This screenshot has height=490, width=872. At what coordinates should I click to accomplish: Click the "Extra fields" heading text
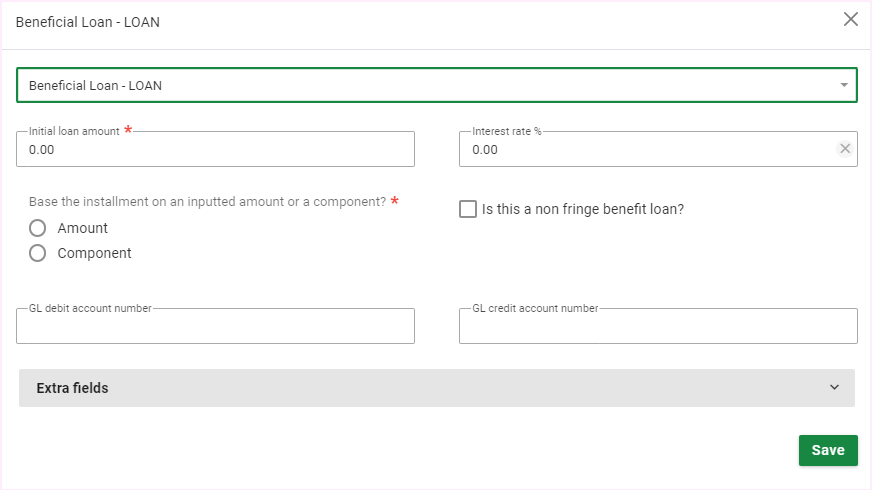(72, 388)
